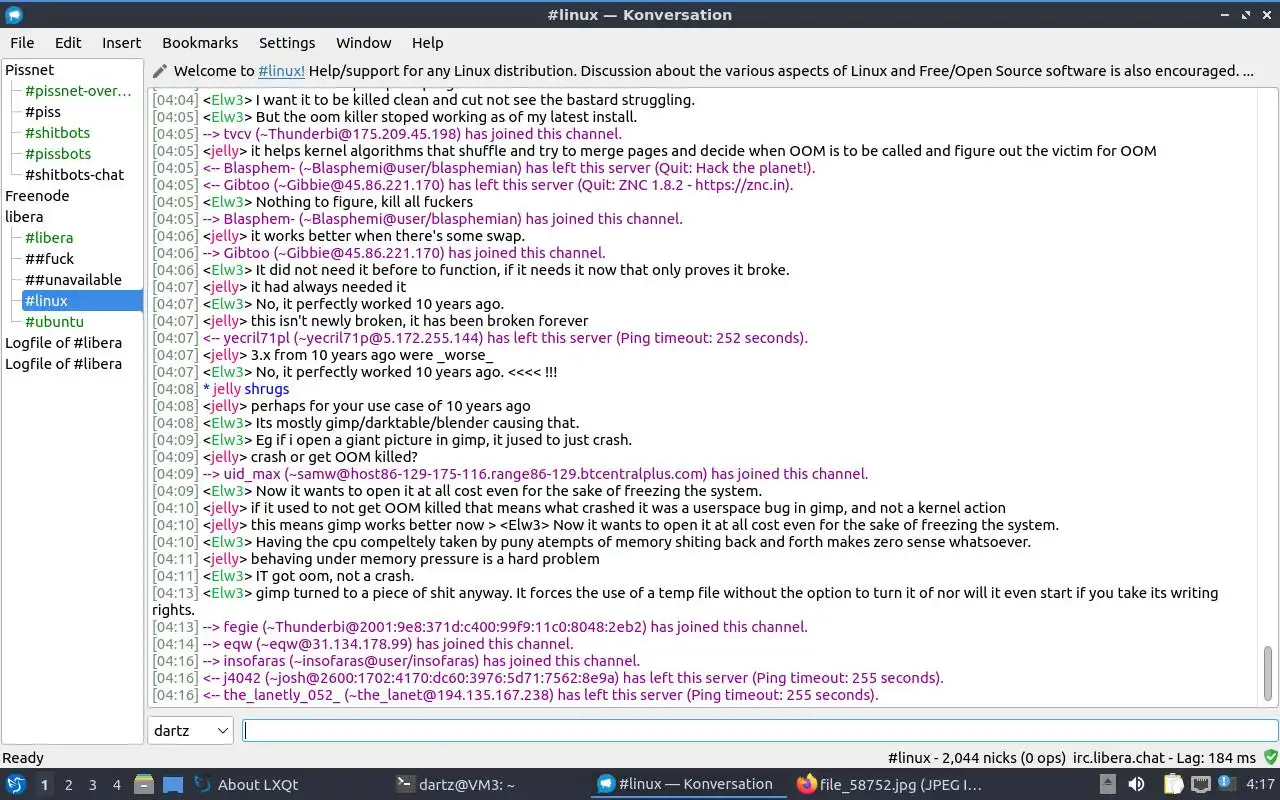Open the Bookmarks menu

pyautogui.click(x=200, y=43)
